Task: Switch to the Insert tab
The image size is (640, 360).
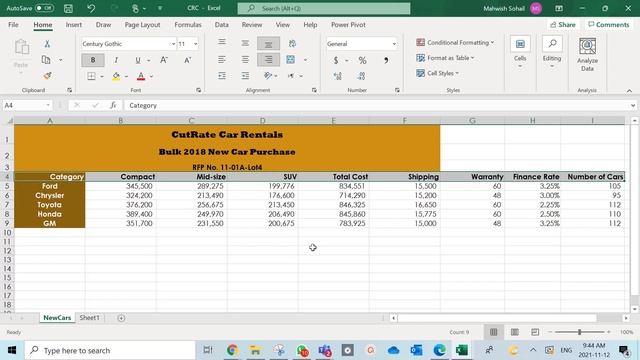Action: click(x=73, y=25)
